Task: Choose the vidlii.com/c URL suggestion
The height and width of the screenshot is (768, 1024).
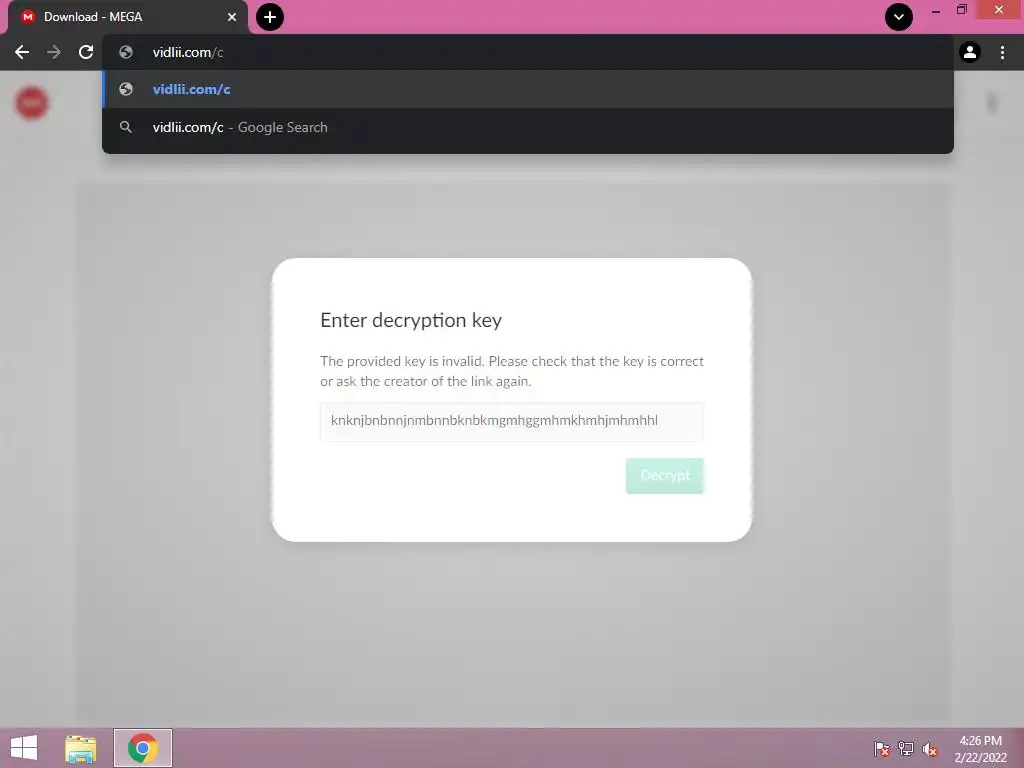Action: pos(528,89)
